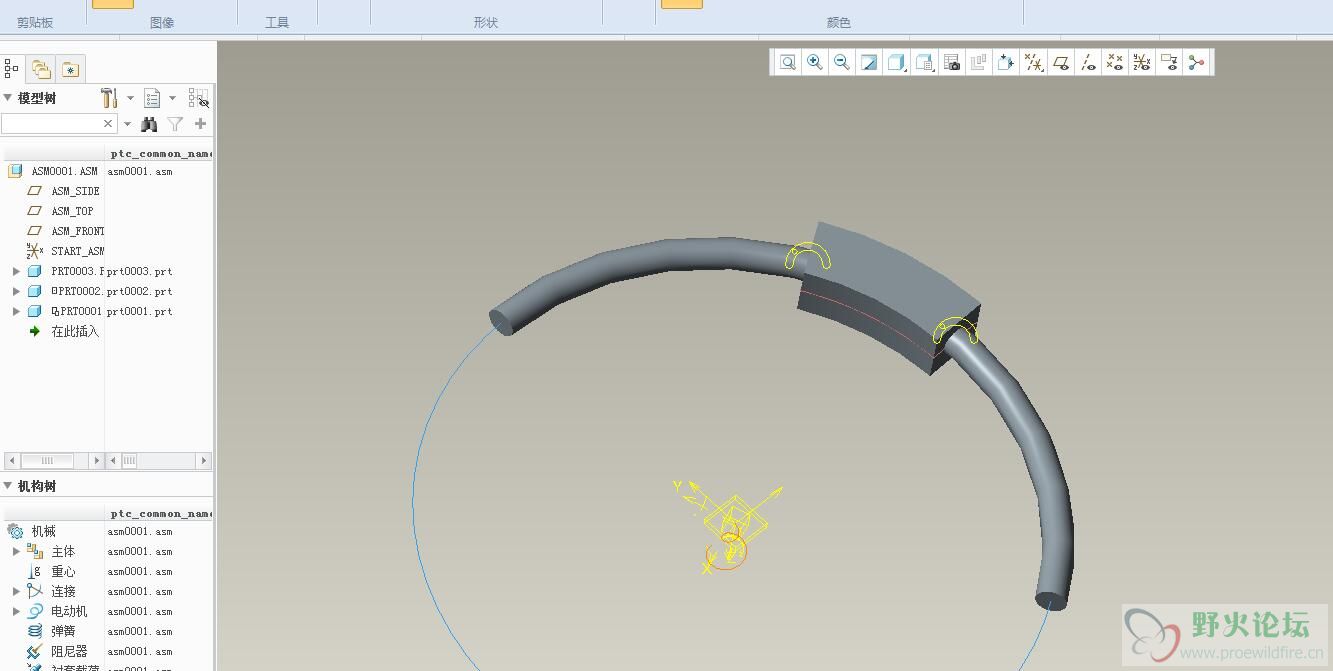The height and width of the screenshot is (671, 1333).
Task: Expand the 电动机 motors node
Action: click(x=16, y=611)
